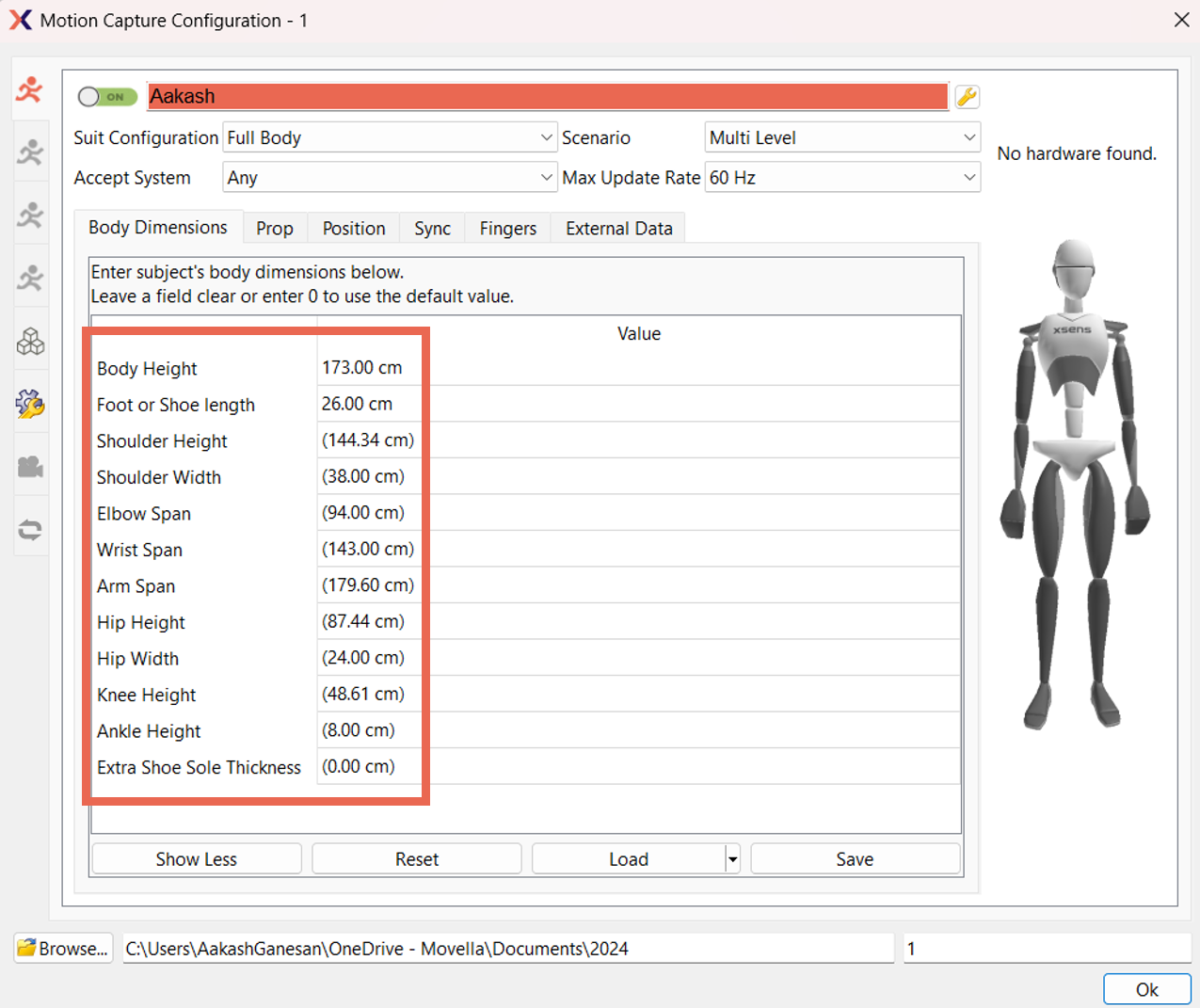Open the gear with wrench settings icon
The image size is (1200, 1008).
tap(30, 404)
